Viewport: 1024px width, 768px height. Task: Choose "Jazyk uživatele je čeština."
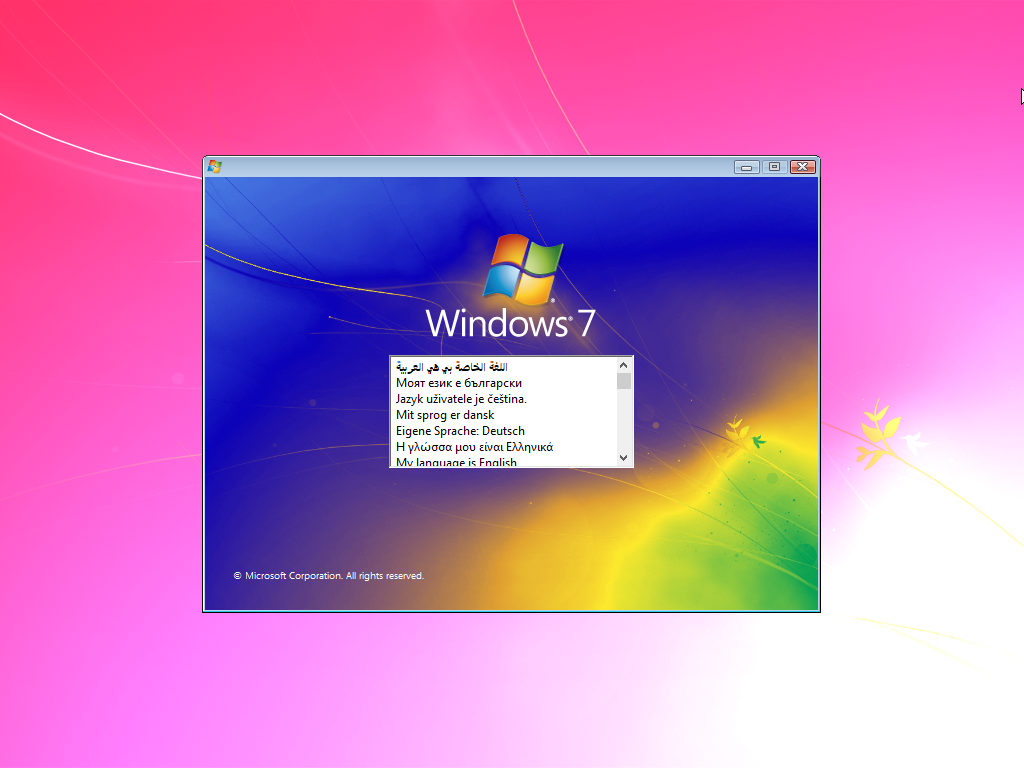pyautogui.click(x=504, y=399)
